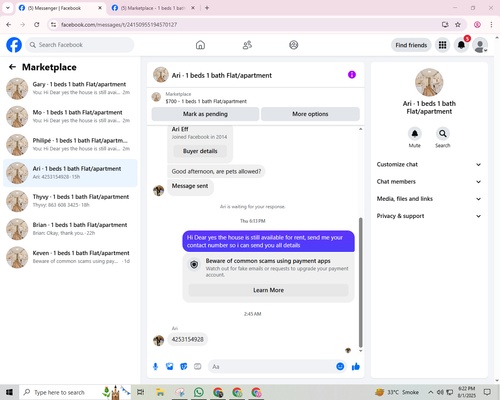Open conversation info purple icon
The image size is (500, 400).
tap(352, 75)
